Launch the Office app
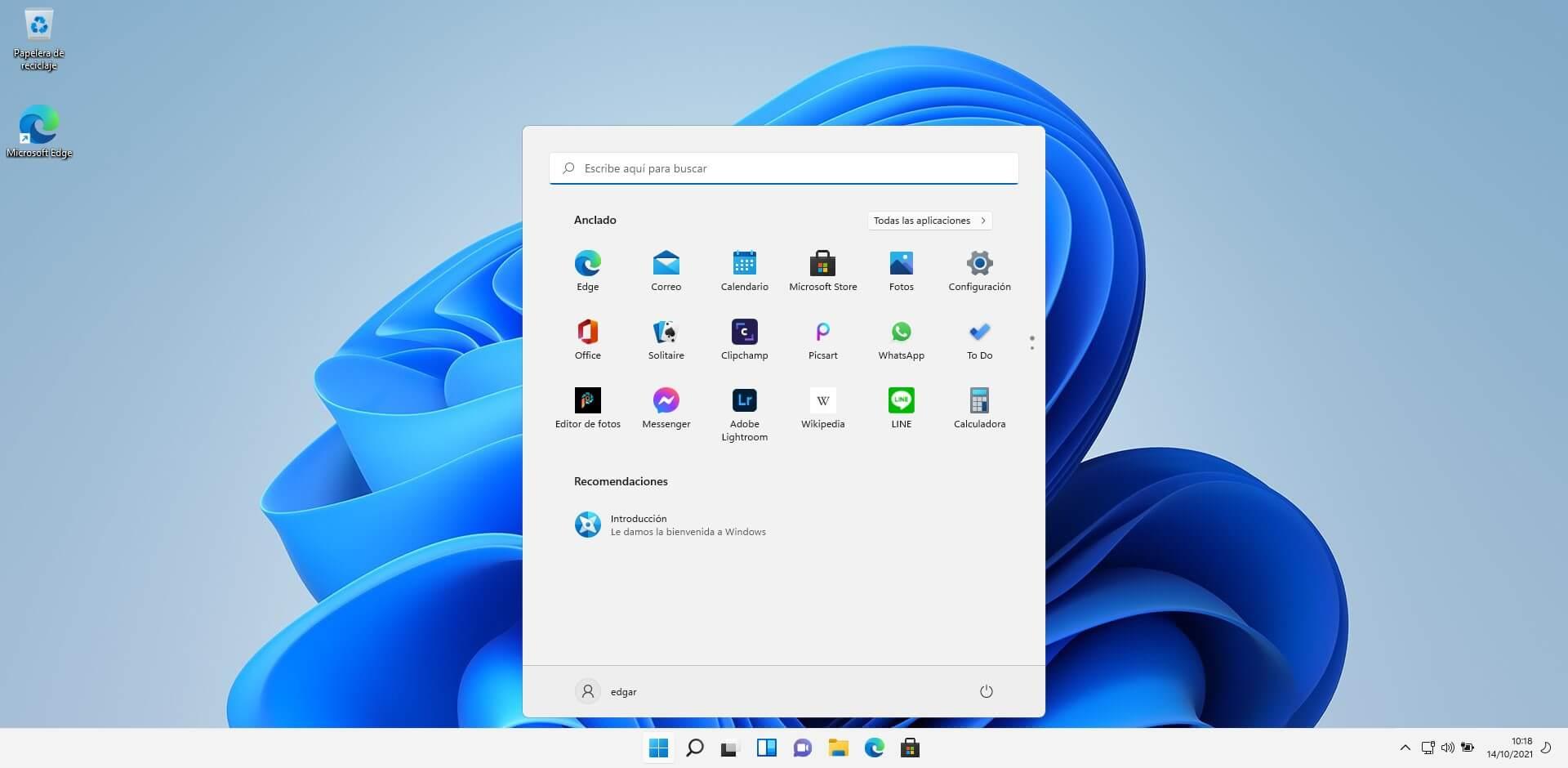Viewport: 1568px width, 768px height. point(587,340)
